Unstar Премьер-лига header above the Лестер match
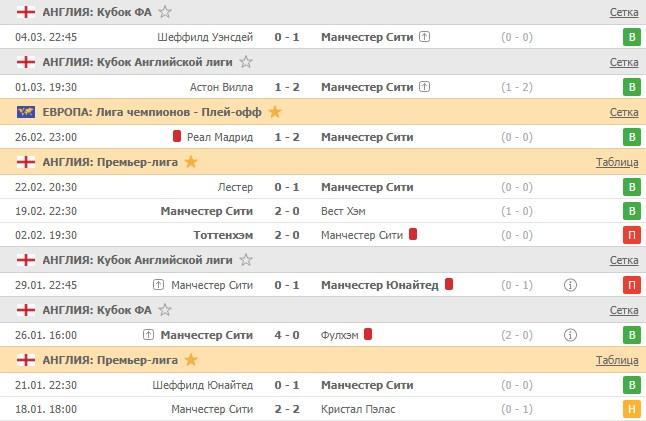Image resolution: width=646 pixels, height=421 pixels. (191, 162)
